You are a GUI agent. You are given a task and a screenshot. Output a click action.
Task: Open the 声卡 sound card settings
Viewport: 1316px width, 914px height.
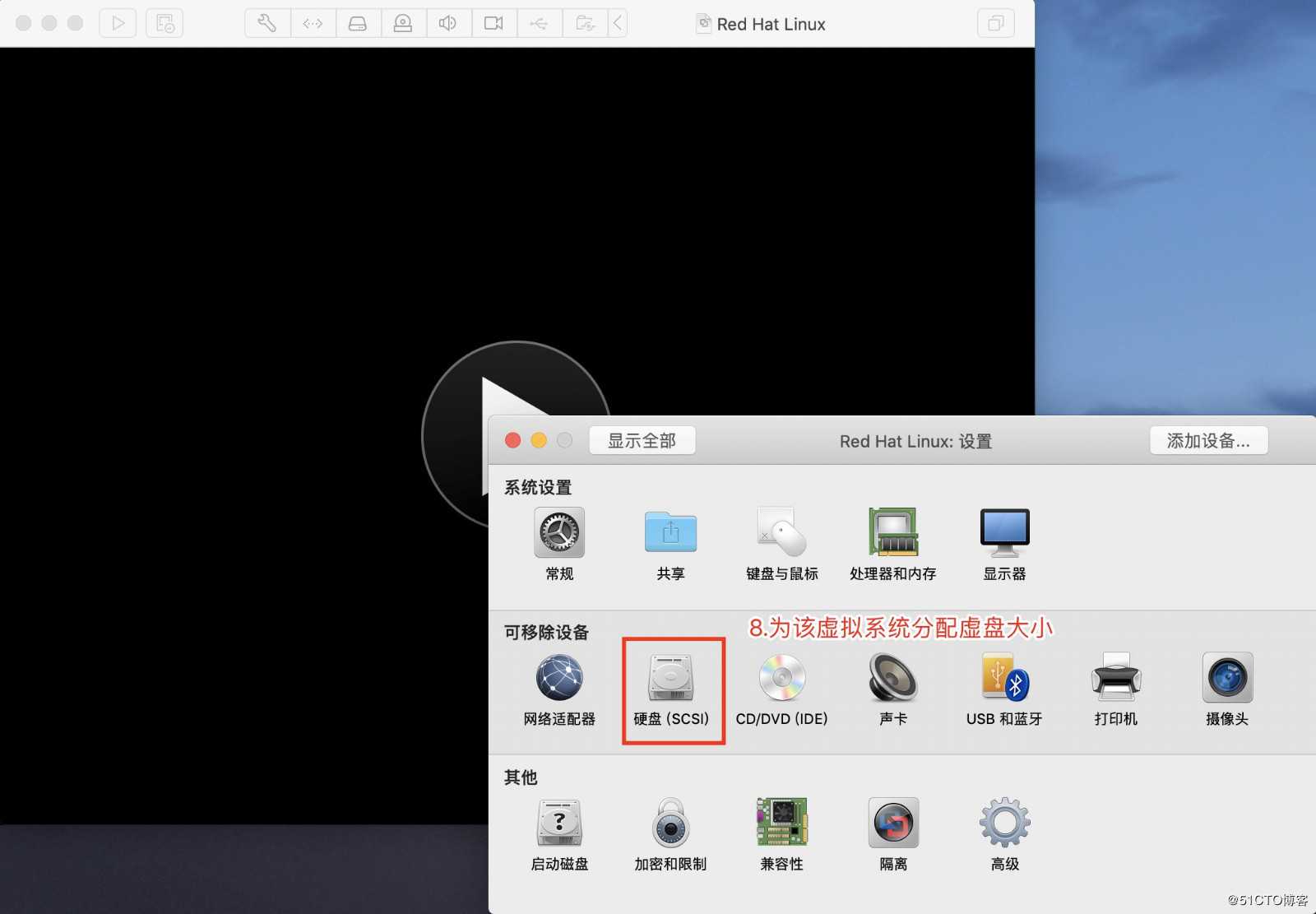tap(893, 689)
